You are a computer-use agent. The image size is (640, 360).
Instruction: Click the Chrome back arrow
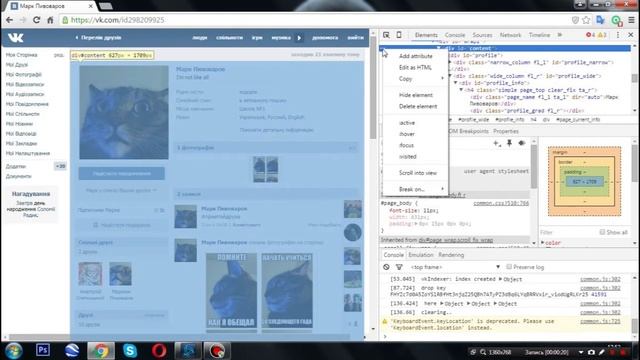point(9,20)
